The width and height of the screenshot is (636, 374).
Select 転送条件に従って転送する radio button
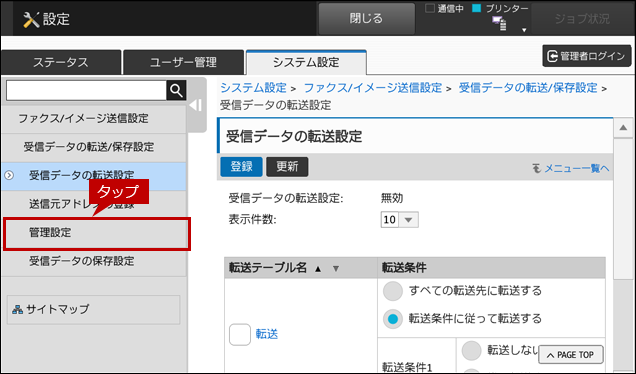coord(393,319)
